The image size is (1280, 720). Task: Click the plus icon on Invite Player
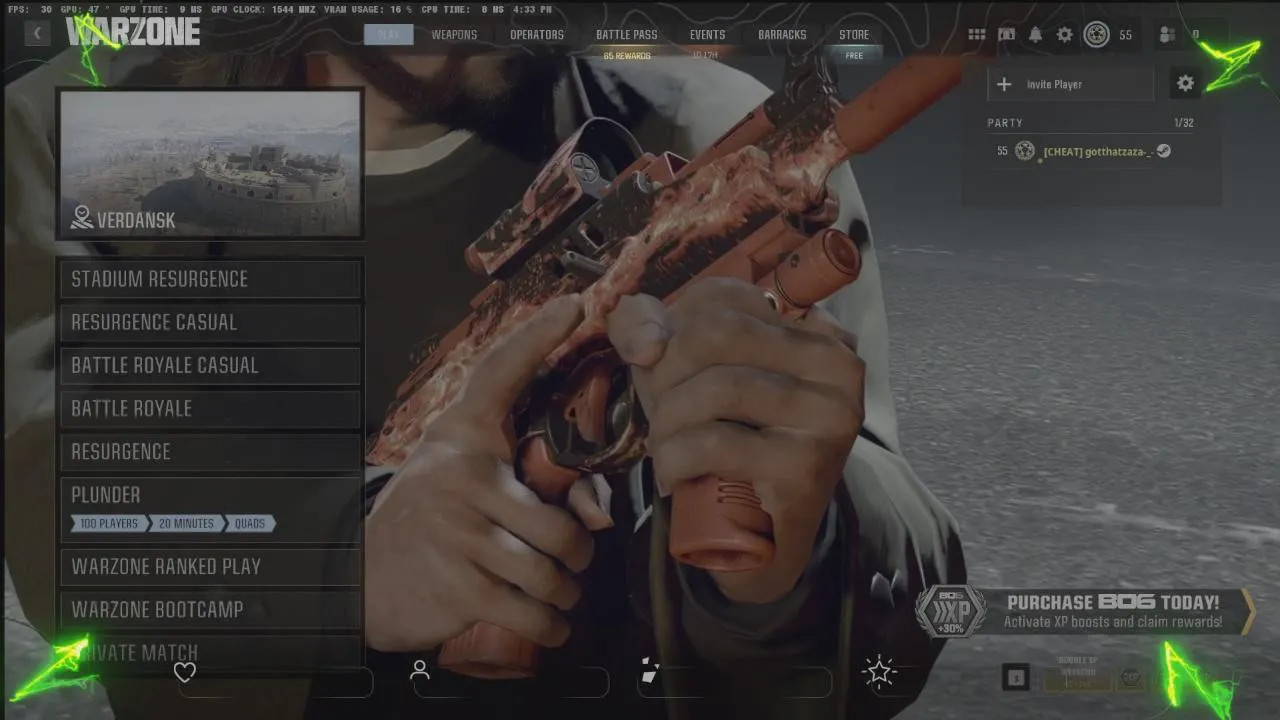1004,85
